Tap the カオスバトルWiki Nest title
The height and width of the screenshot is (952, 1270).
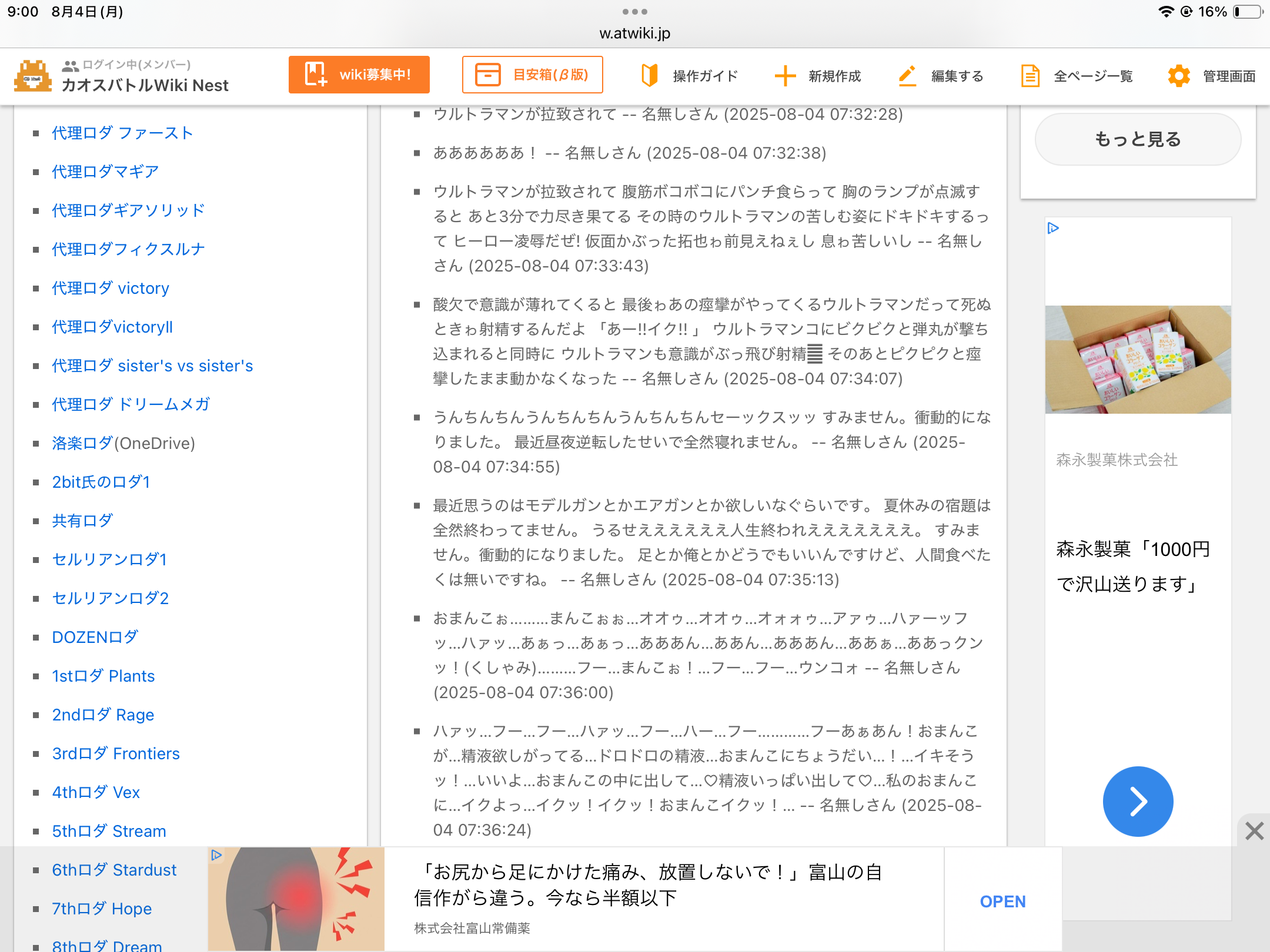click(145, 85)
